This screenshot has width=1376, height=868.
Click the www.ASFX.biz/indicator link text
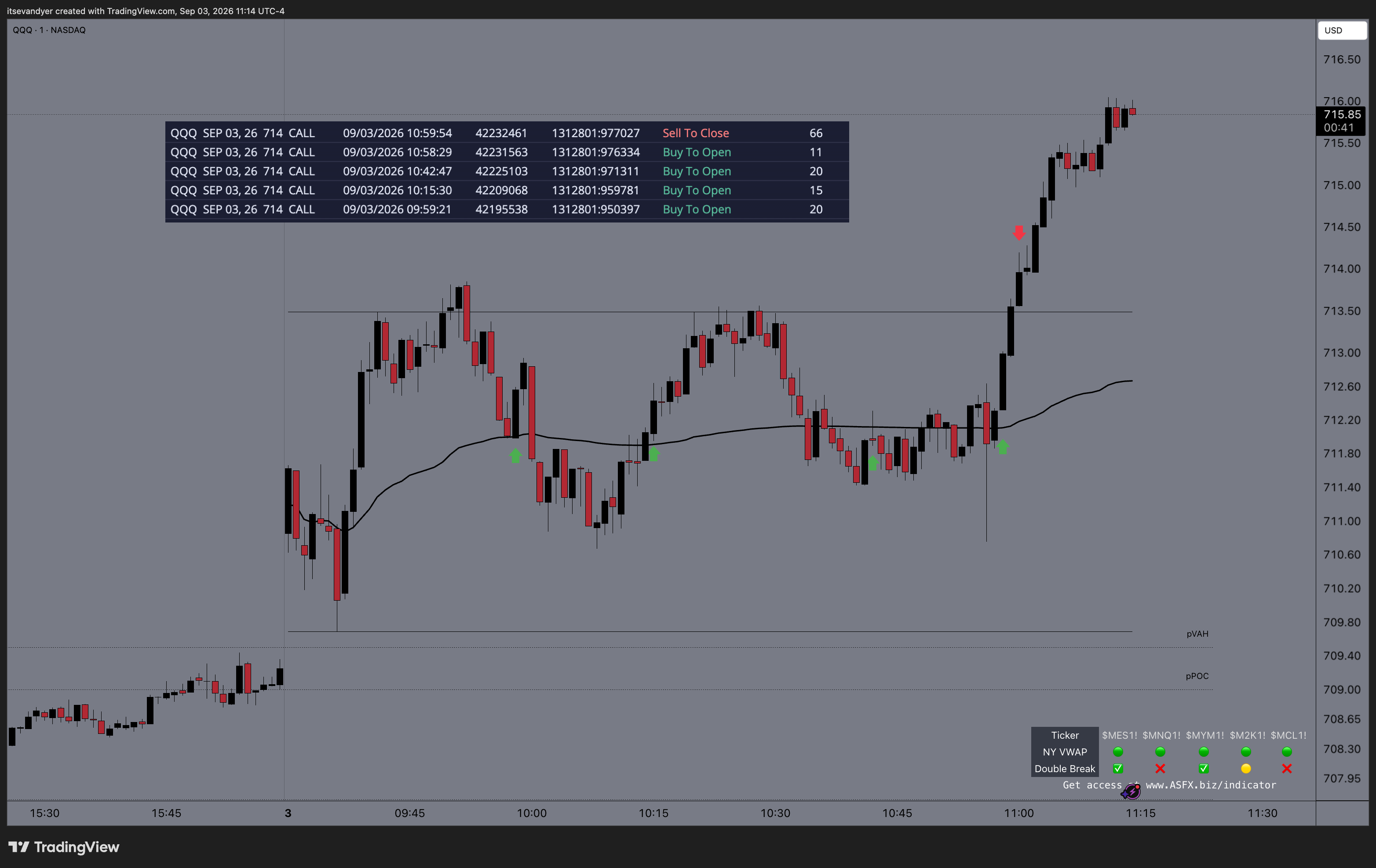pyautogui.click(x=1211, y=784)
